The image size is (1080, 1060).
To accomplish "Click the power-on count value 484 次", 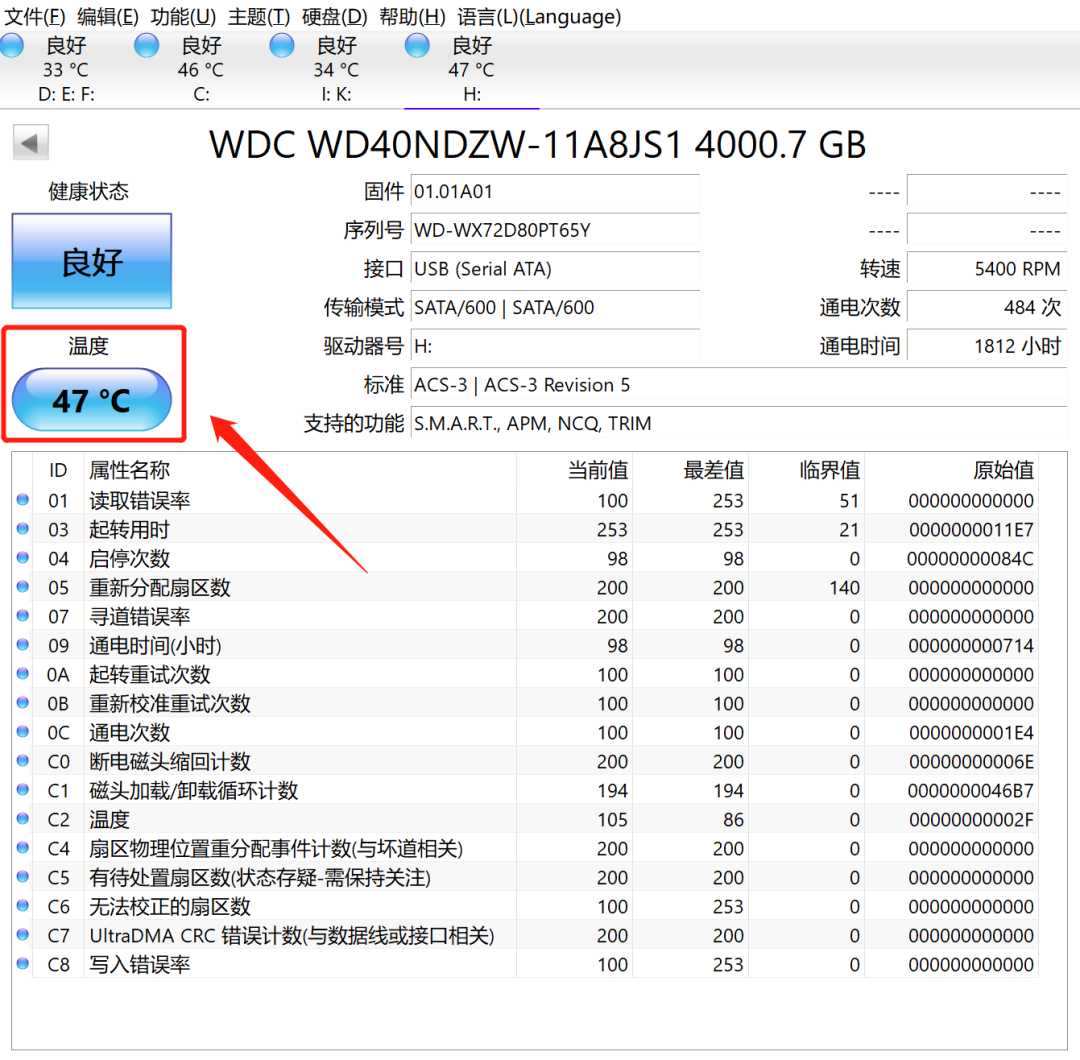I will (987, 306).
